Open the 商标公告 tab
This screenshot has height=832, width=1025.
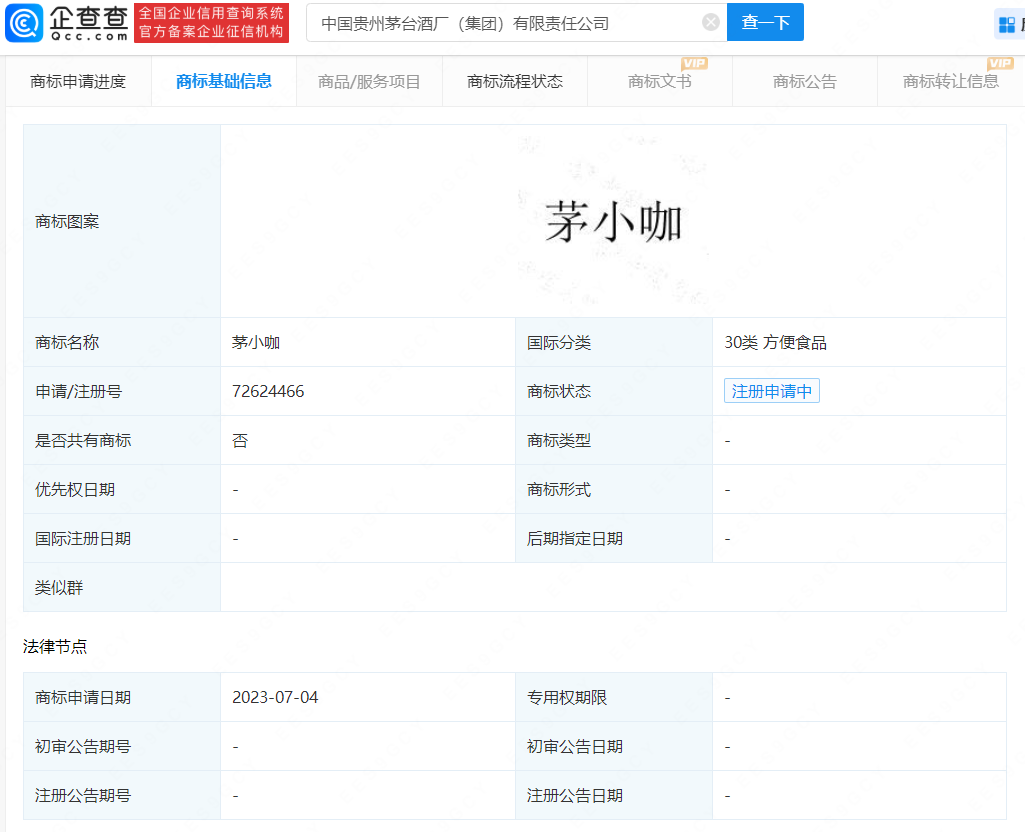[x=805, y=81]
